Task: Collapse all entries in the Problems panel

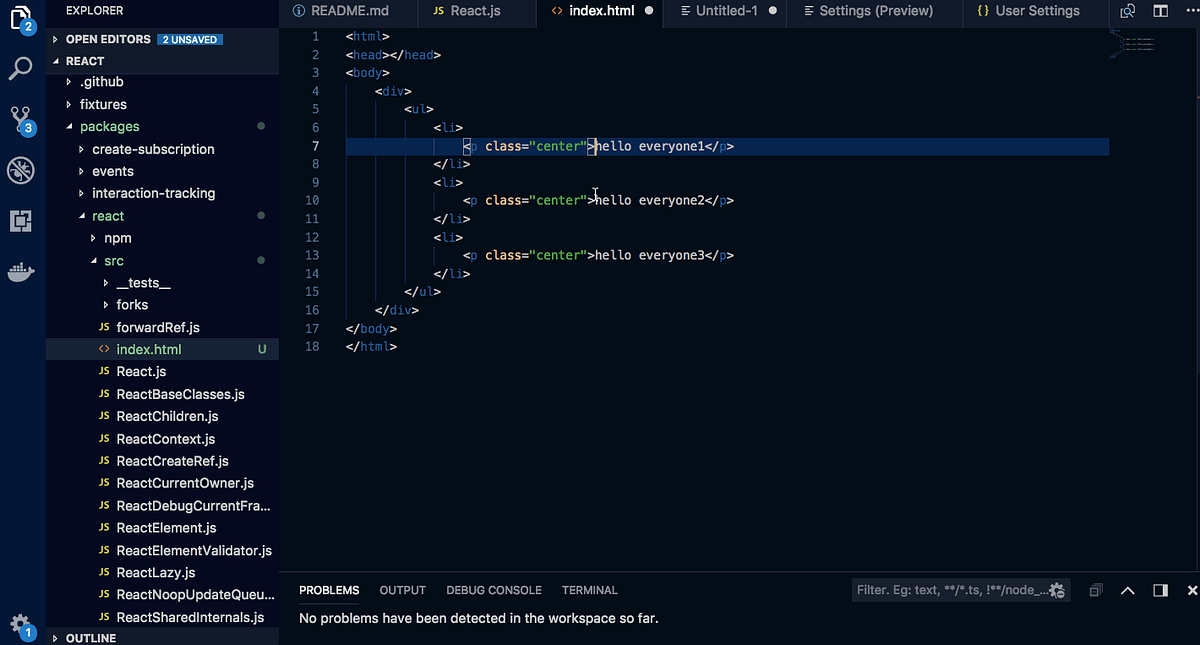Action: tap(1095, 590)
